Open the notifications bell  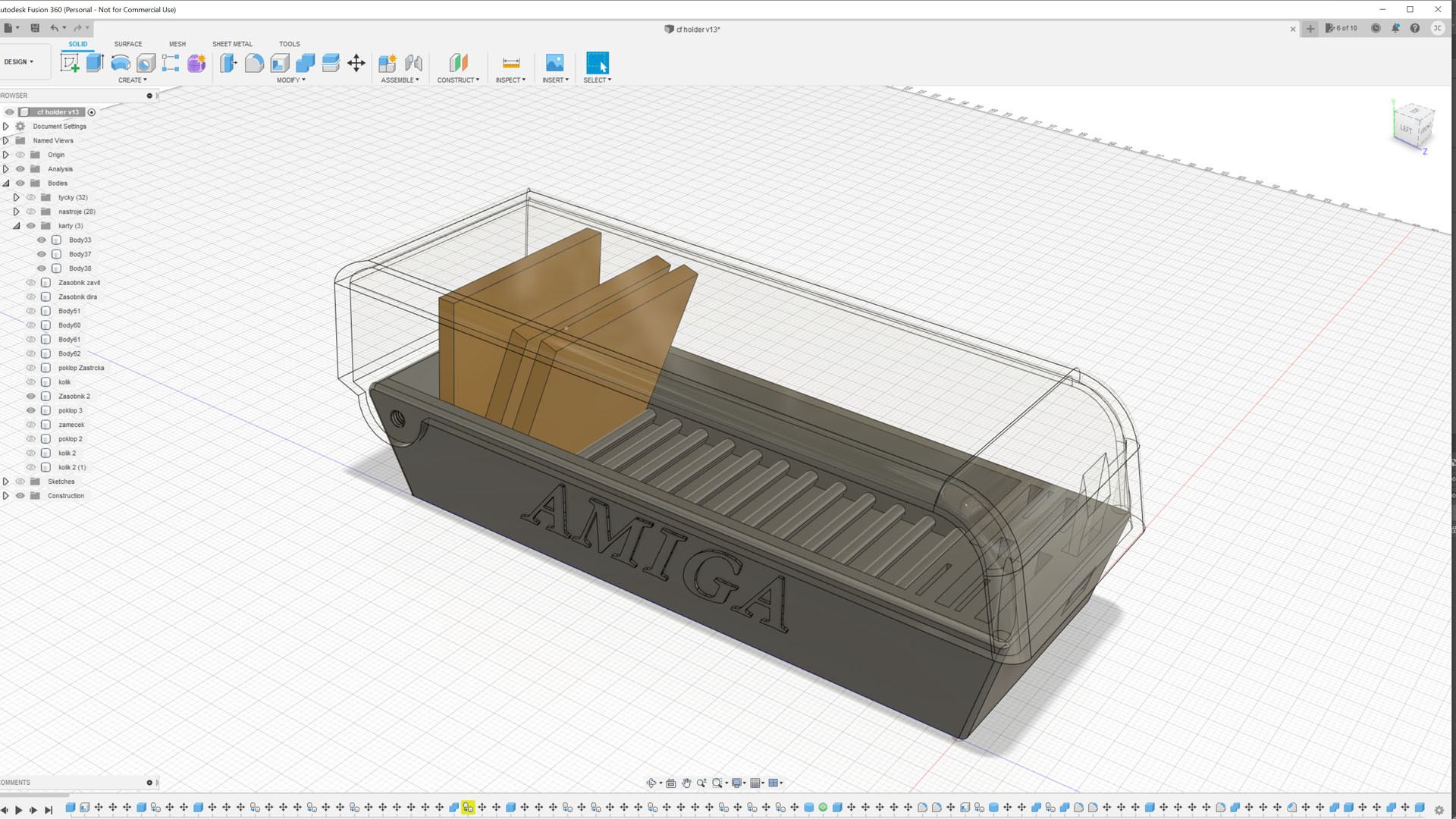(x=1395, y=28)
